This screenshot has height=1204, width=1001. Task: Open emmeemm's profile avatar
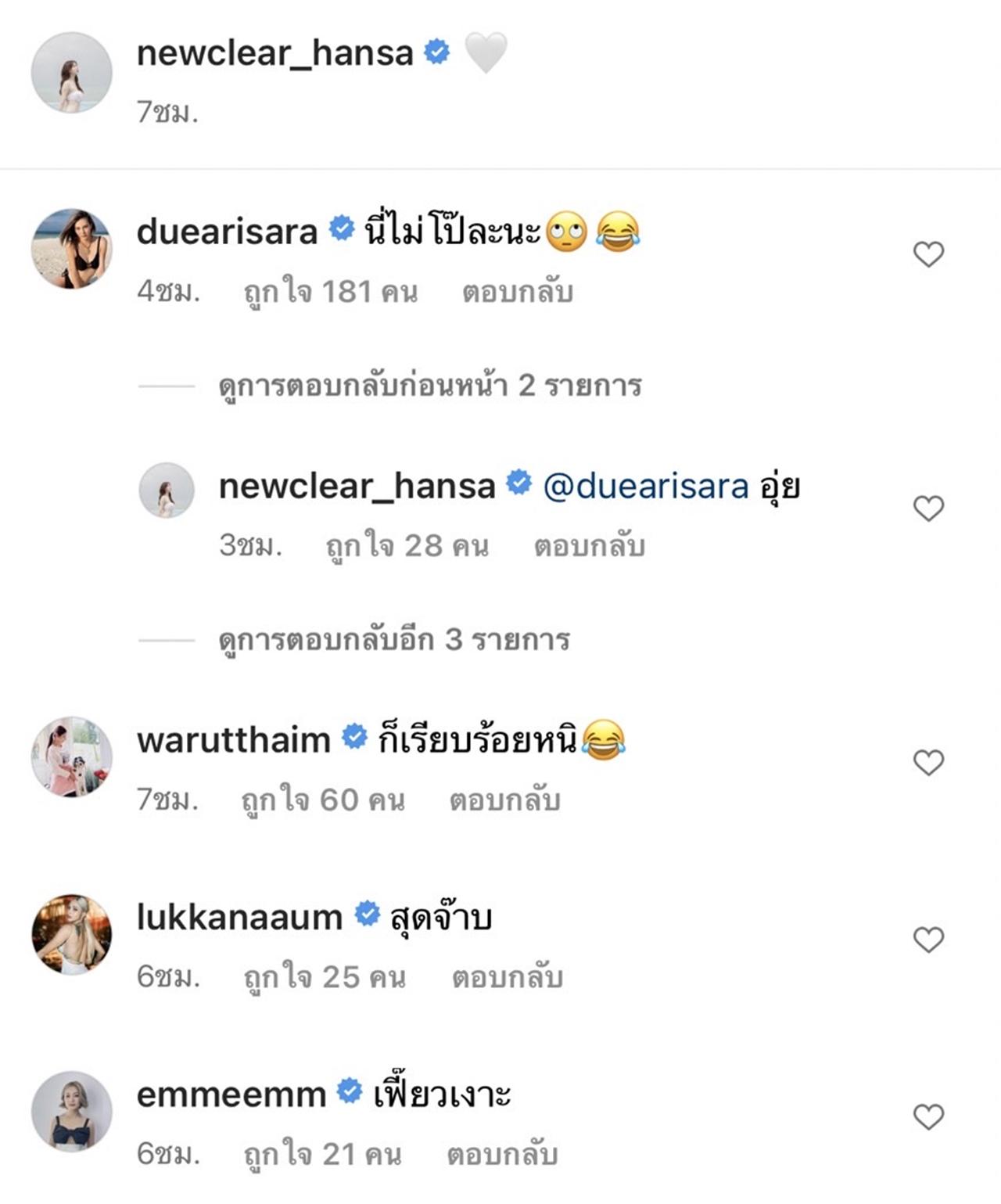(71, 1111)
